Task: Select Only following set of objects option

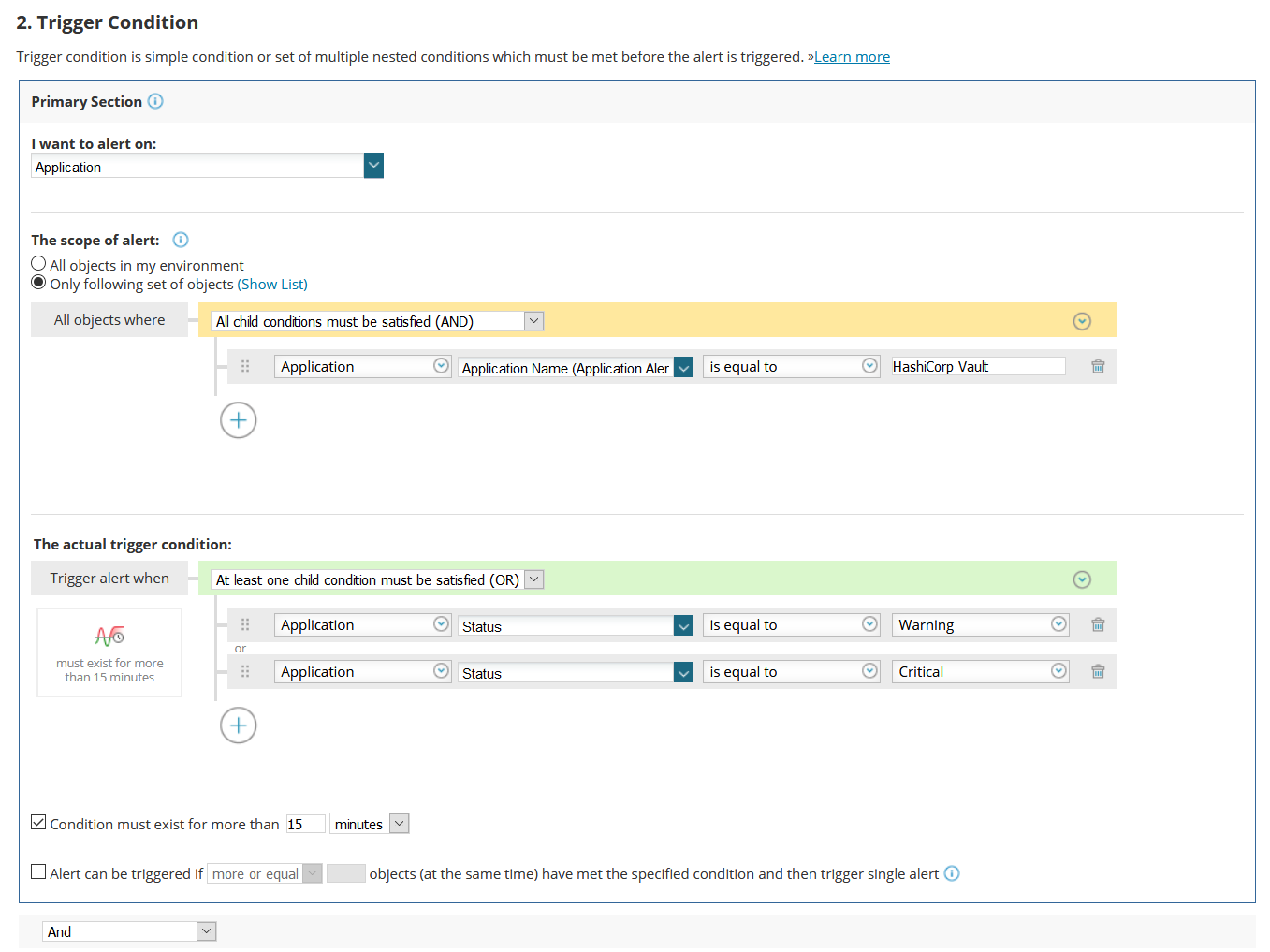Action: 38,283
